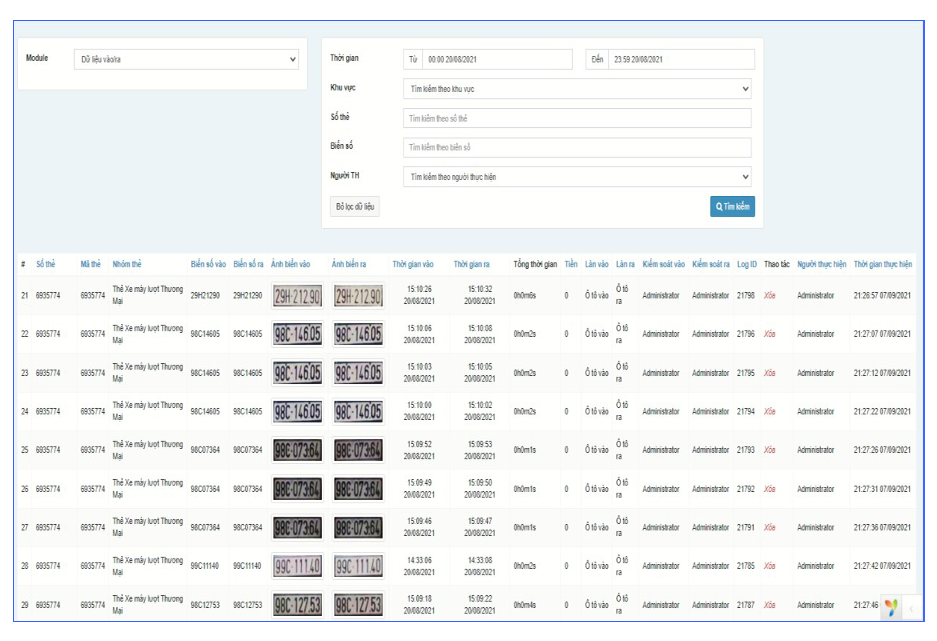This screenshot has width=937, height=641.
Task: Expand the Người TH dropdown
Action: tap(578, 178)
